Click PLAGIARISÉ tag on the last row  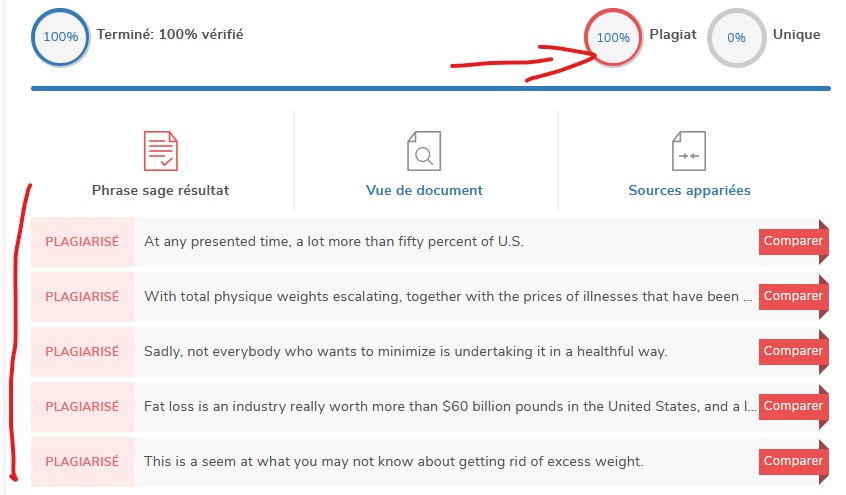click(x=82, y=461)
